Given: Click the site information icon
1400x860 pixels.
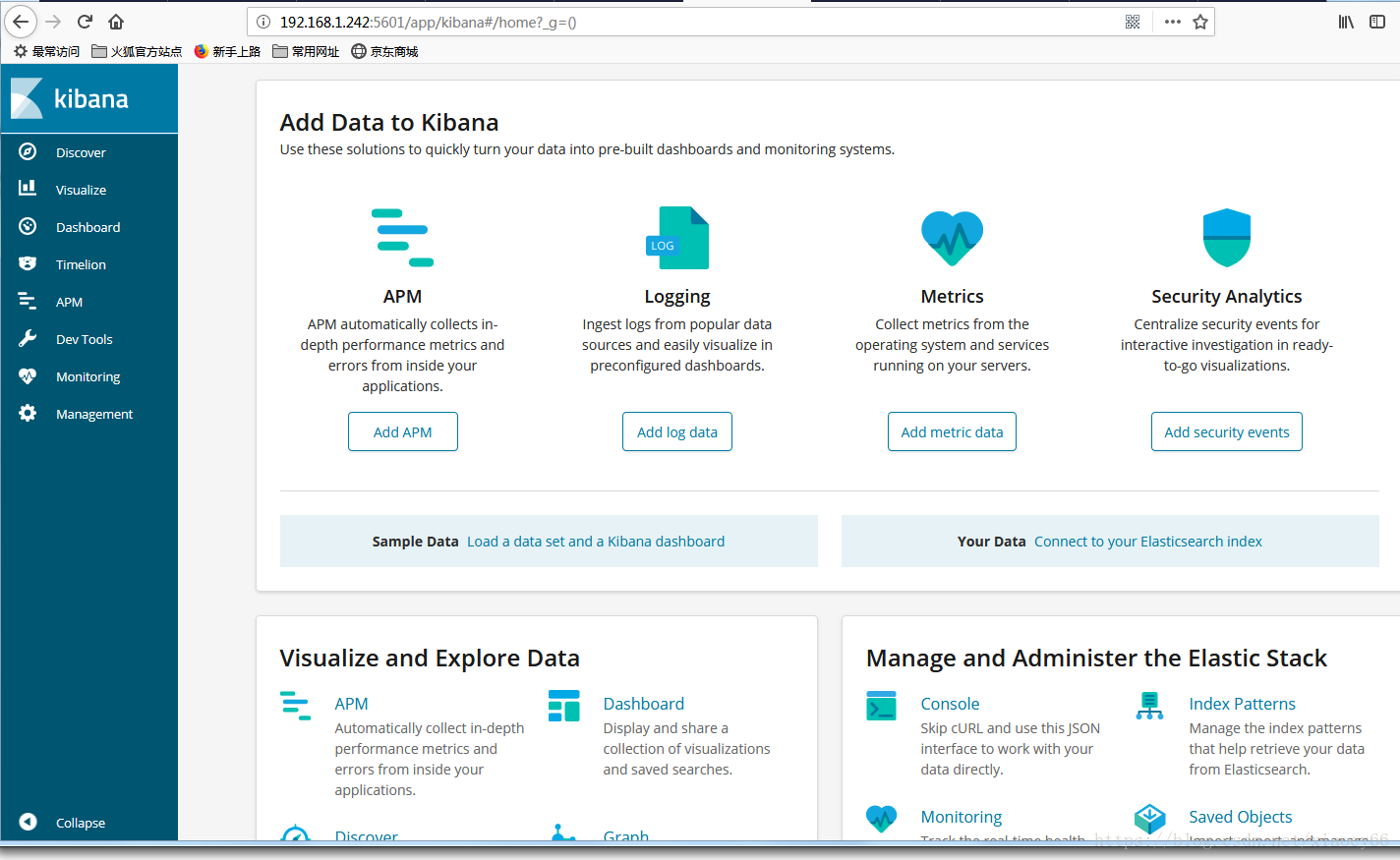Looking at the screenshot, I should (x=262, y=22).
